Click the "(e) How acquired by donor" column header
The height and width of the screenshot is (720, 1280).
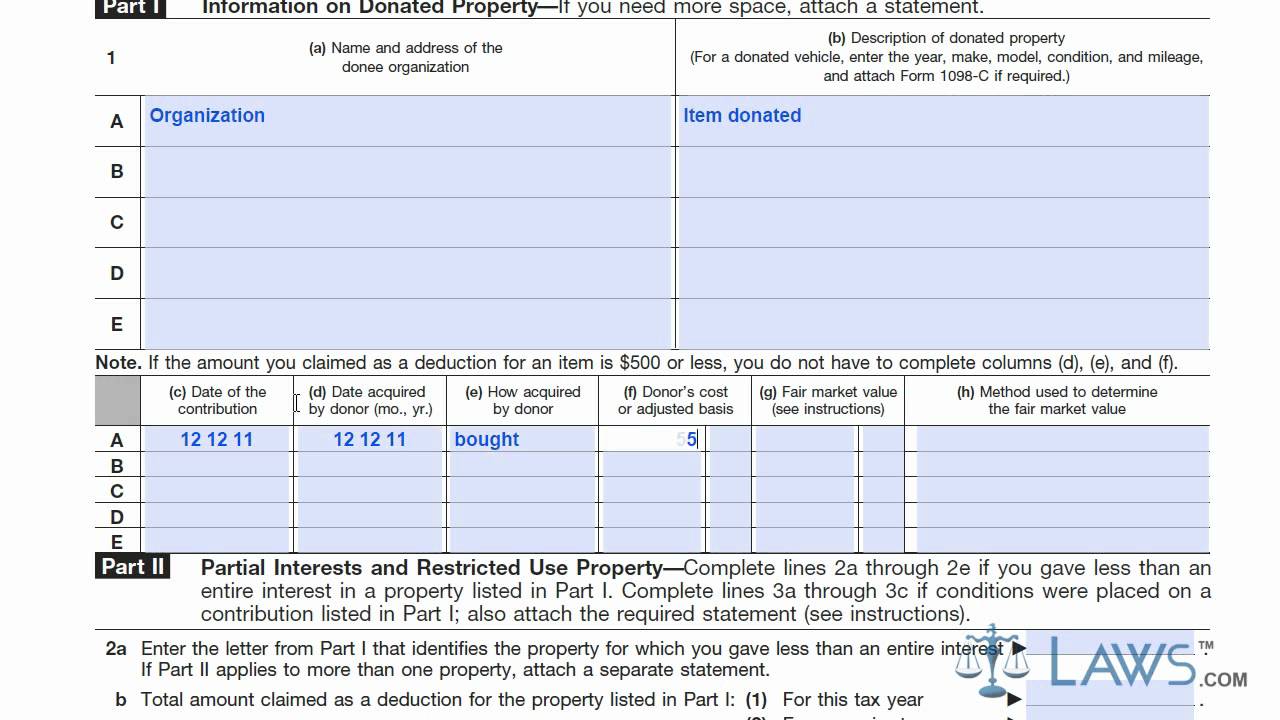(x=523, y=400)
